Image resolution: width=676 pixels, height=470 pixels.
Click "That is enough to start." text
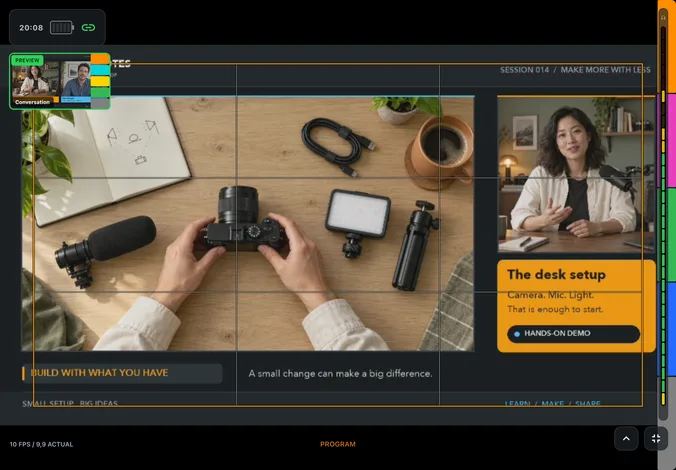click(x=555, y=309)
